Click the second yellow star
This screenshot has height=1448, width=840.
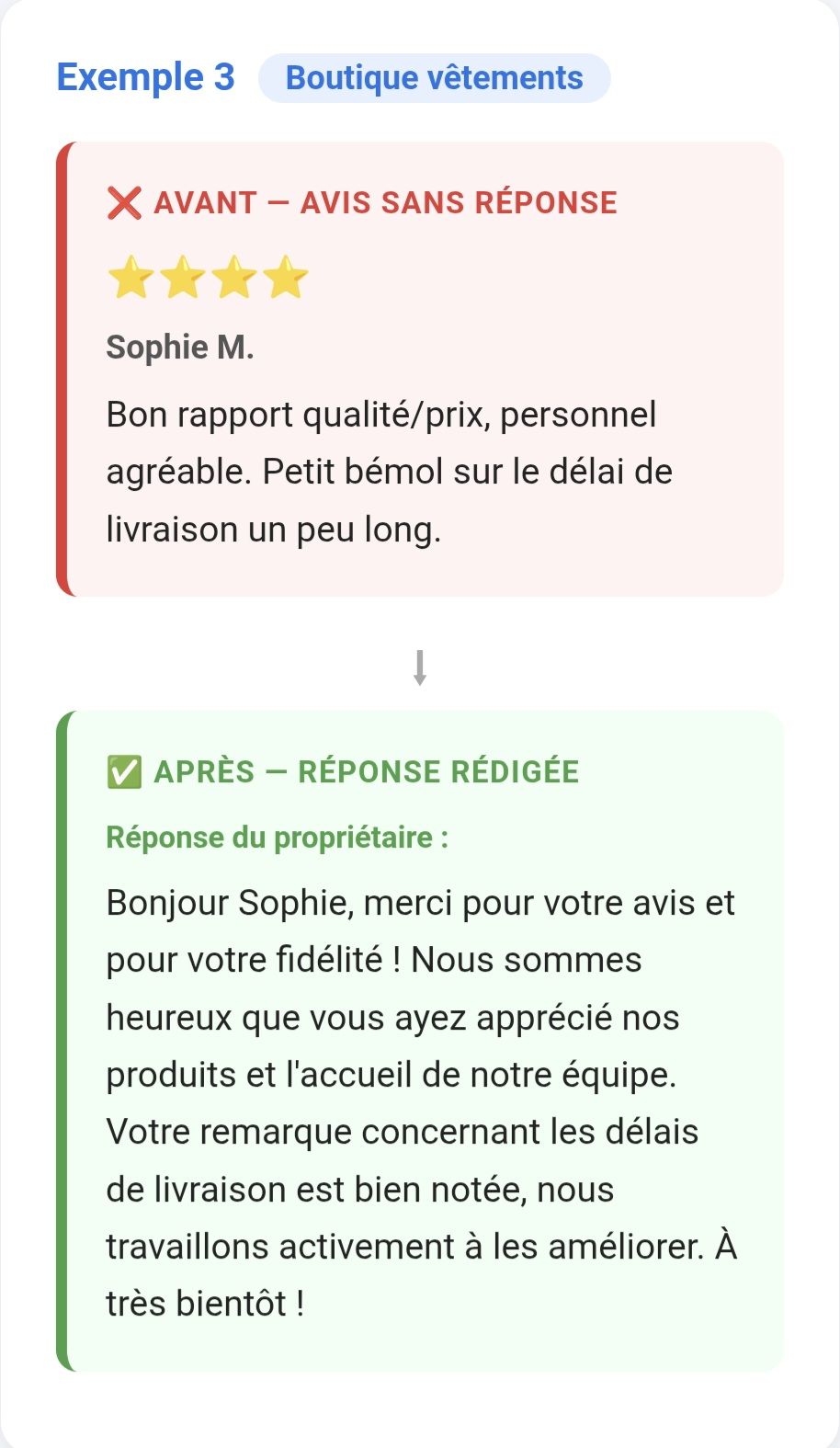(182, 278)
